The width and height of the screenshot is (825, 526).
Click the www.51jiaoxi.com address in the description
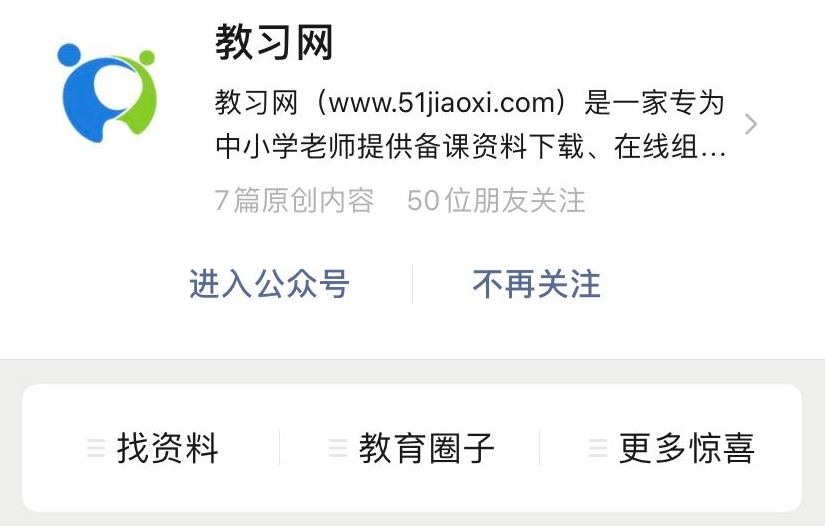click(x=442, y=102)
